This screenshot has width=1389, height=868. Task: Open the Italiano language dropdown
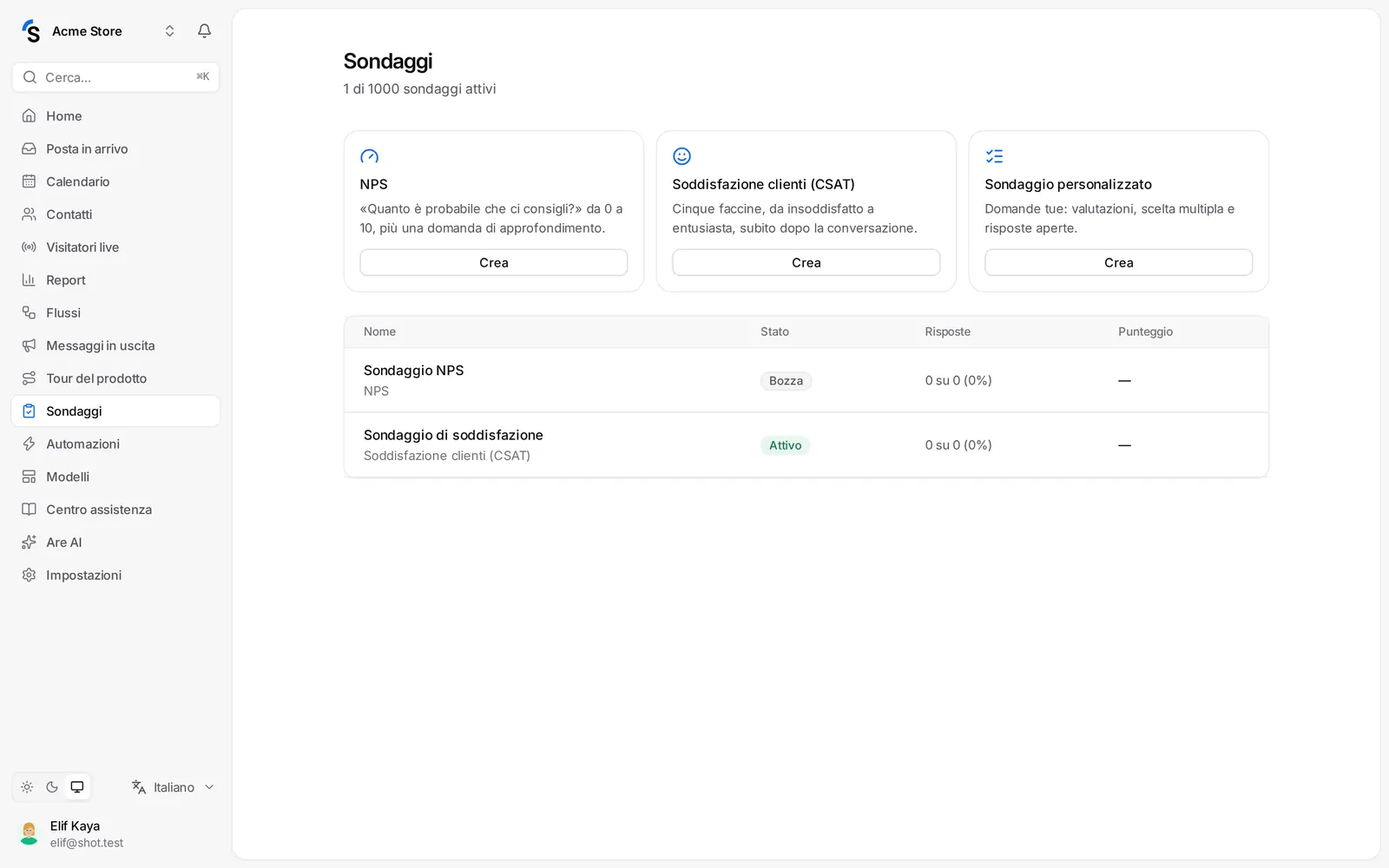[173, 787]
